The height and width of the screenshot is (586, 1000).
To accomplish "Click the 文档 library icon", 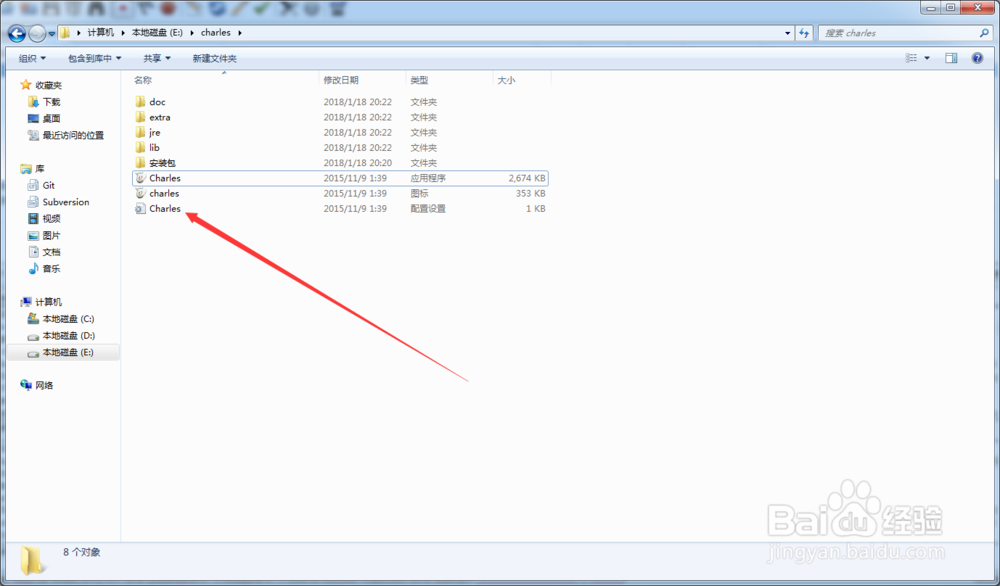I will coord(33,252).
